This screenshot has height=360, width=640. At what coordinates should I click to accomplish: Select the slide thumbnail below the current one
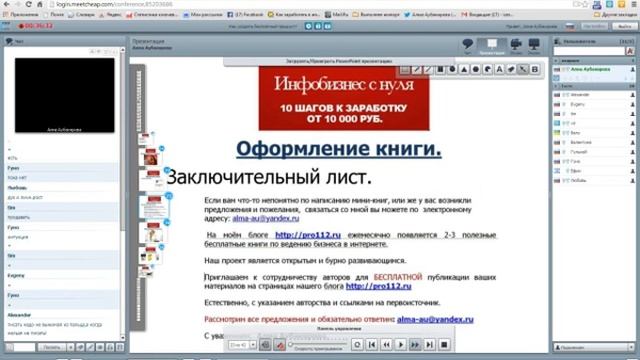click(x=153, y=232)
